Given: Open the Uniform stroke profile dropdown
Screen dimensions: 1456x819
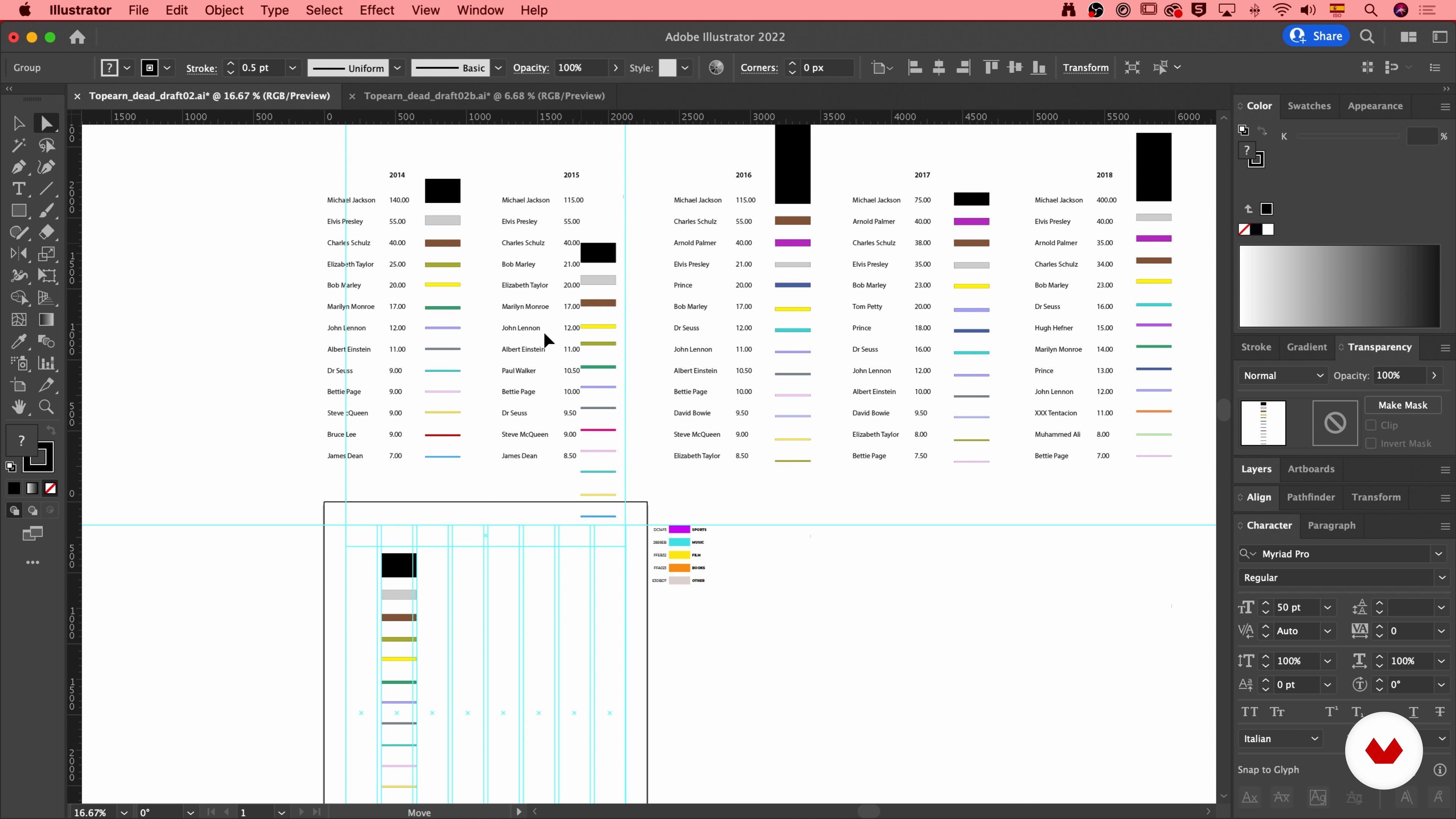Looking at the screenshot, I should pyautogui.click(x=397, y=68).
